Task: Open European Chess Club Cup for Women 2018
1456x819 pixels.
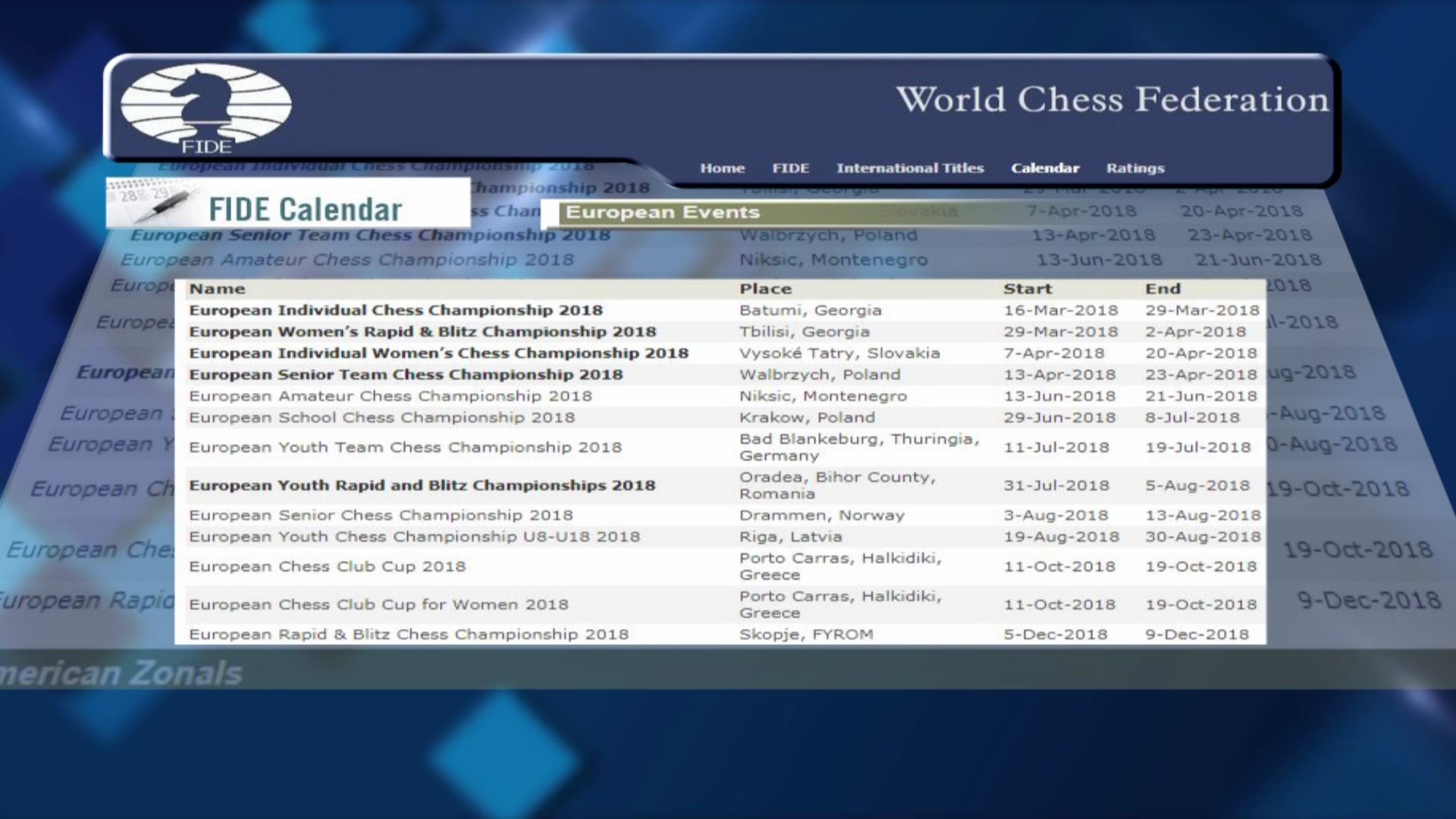Action: point(378,604)
